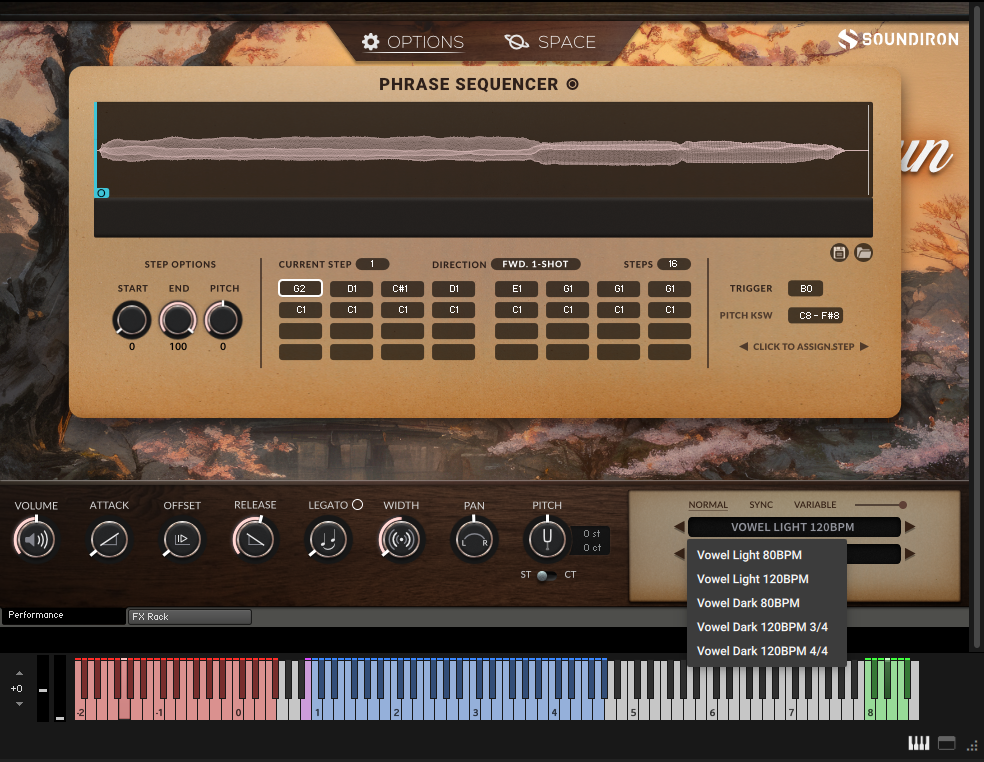Select the G2 step cell
Image resolution: width=984 pixels, height=762 pixels.
point(300,289)
